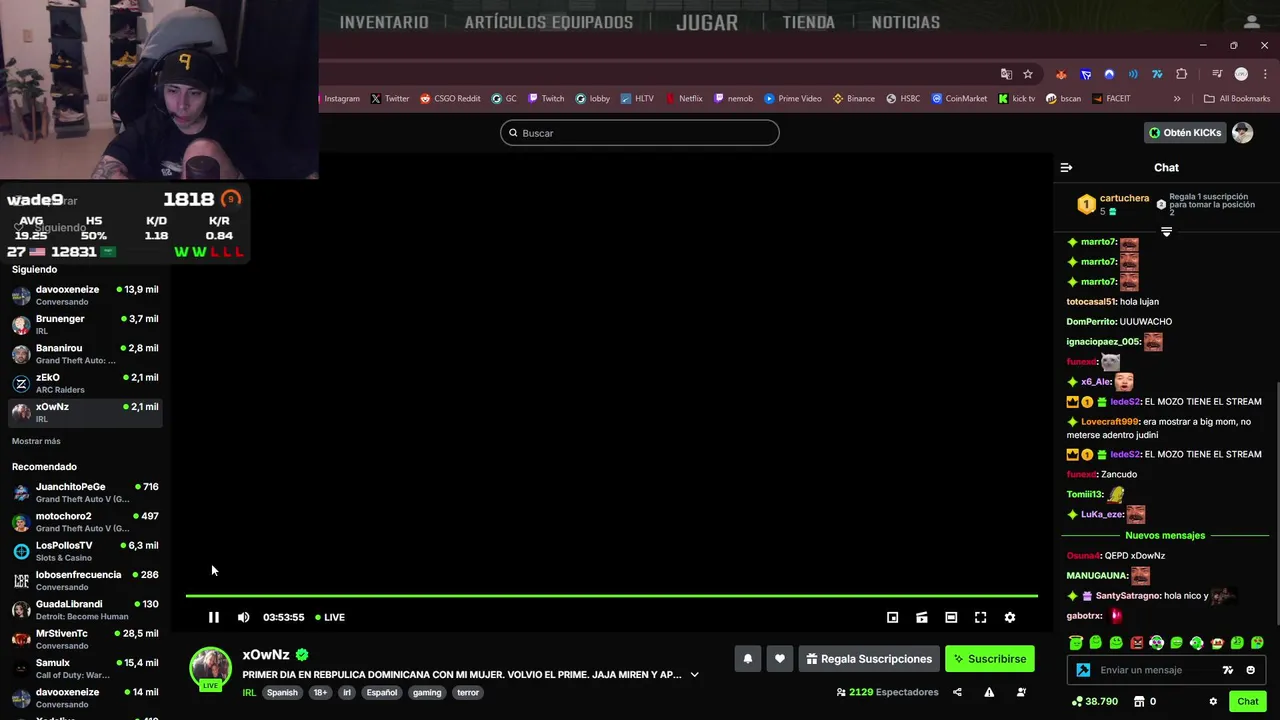
Task: Click xOwNz streamer avatar
Action: pyautogui.click(x=211, y=668)
